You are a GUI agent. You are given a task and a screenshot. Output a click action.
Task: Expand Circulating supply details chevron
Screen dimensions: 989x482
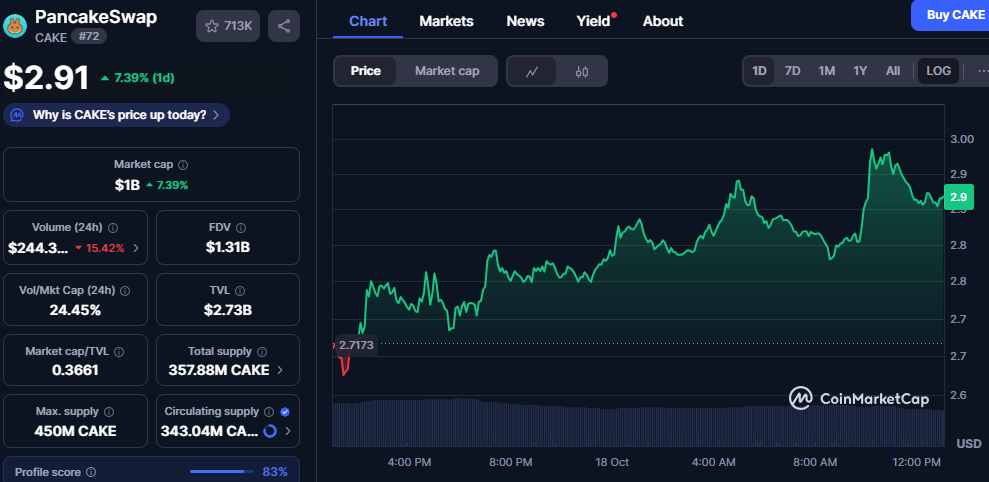tap(288, 432)
